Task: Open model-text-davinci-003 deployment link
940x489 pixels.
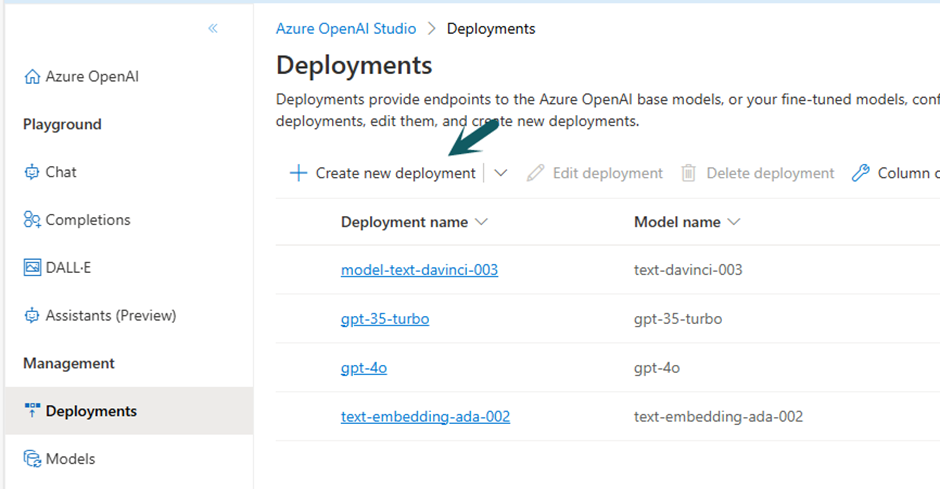Action: point(419,270)
